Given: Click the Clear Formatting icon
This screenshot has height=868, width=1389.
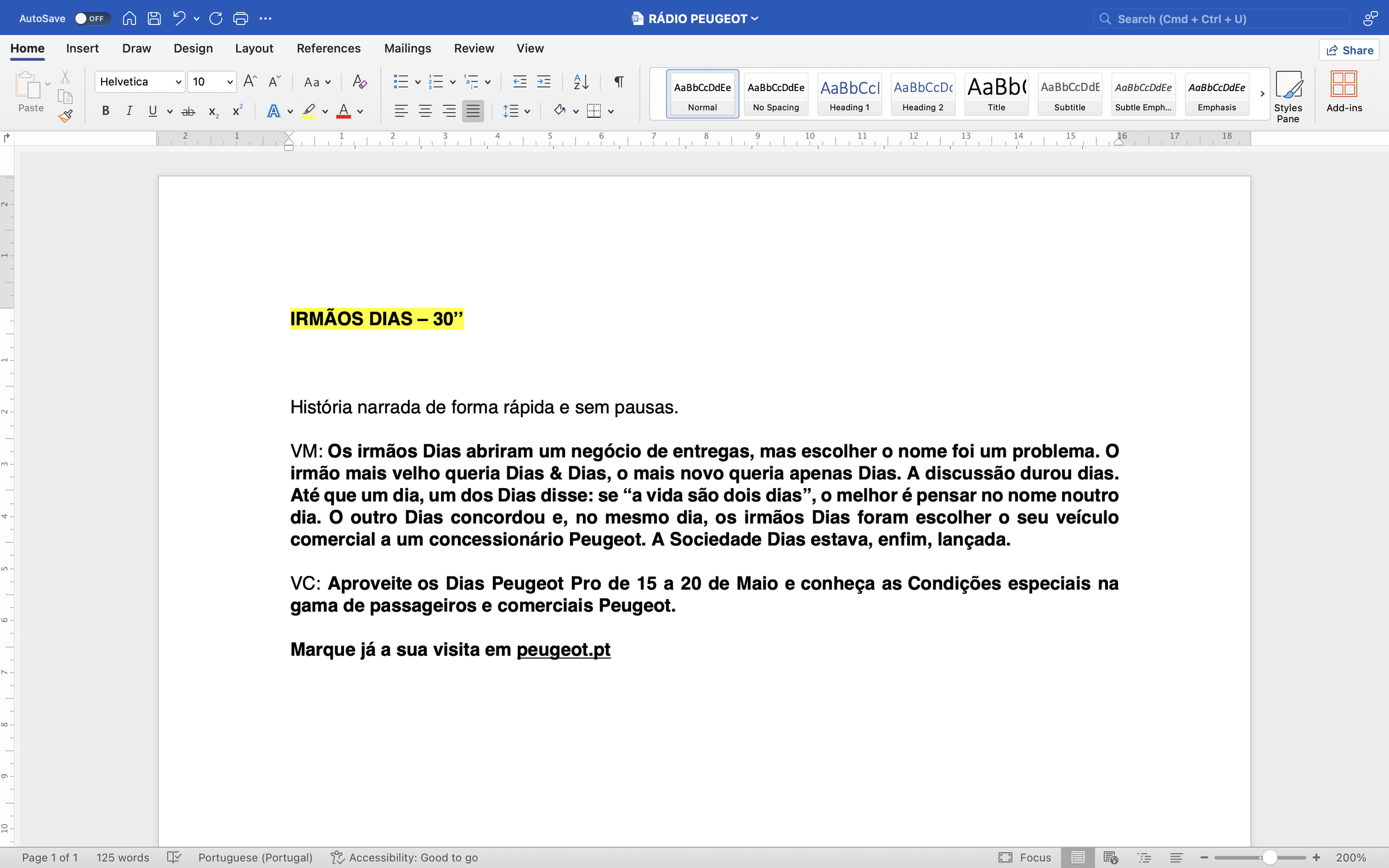Looking at the screenshot, I should 359,82.
